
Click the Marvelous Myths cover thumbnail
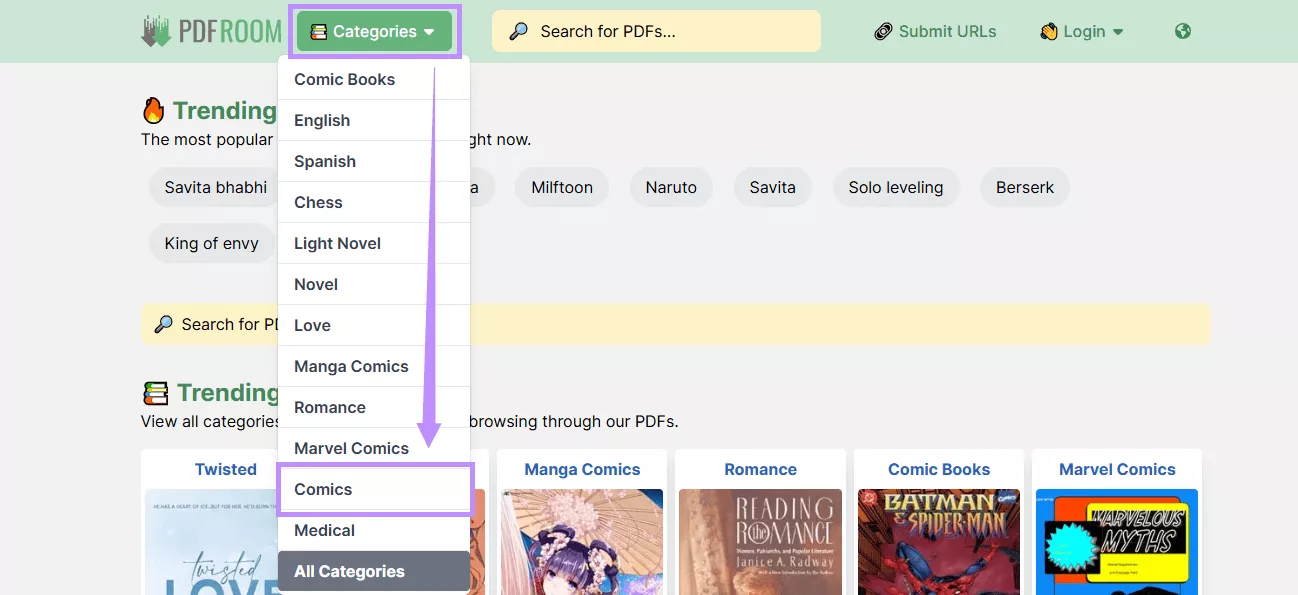pos(1117,542)
